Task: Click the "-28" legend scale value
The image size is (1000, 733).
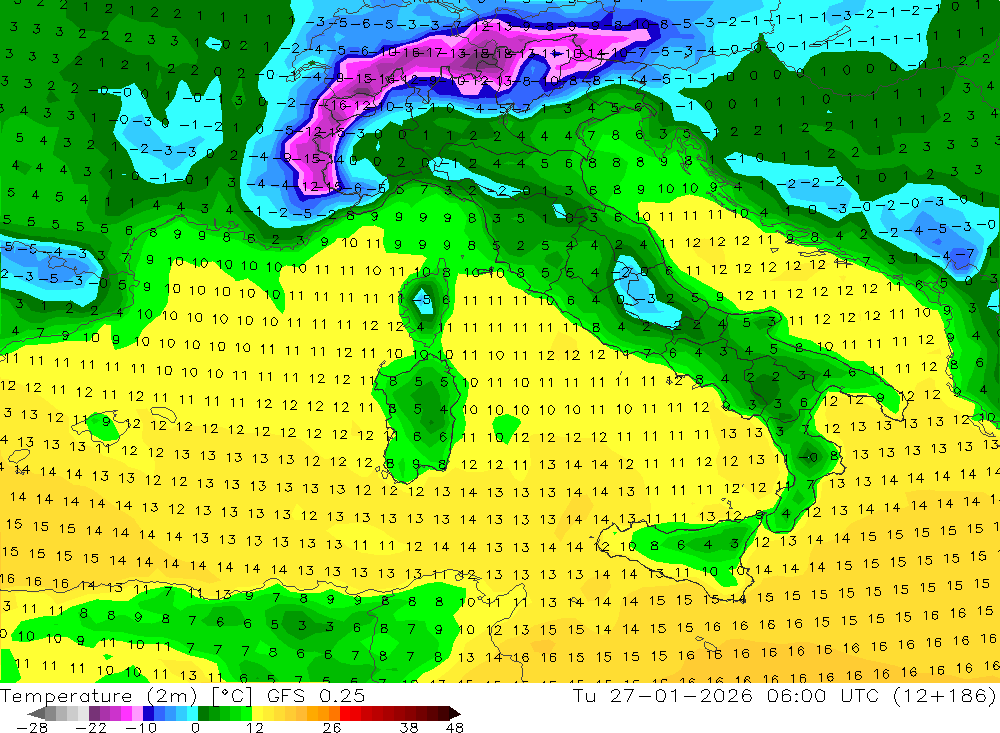Action: click(x=32, y=727)
